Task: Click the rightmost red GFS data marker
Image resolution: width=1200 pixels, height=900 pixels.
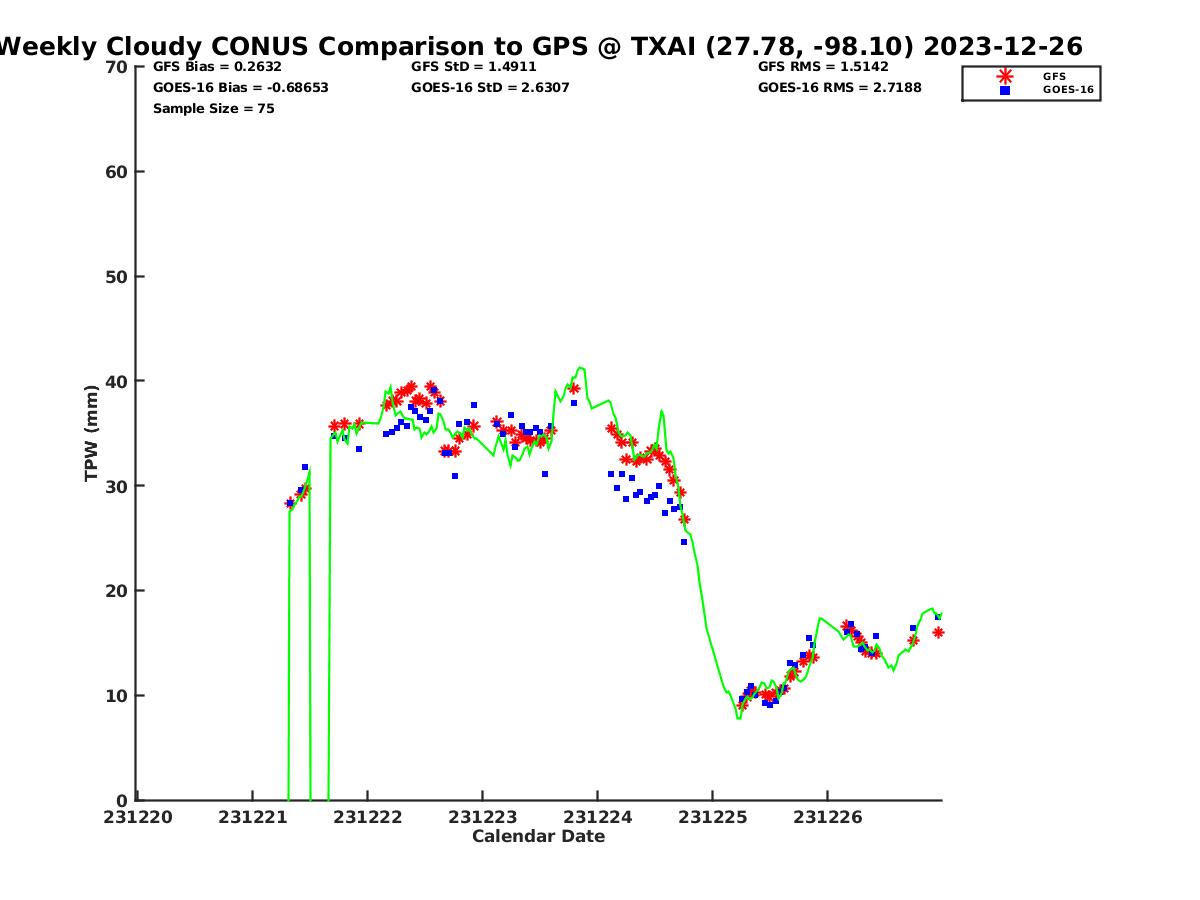Action: (938, 632)
